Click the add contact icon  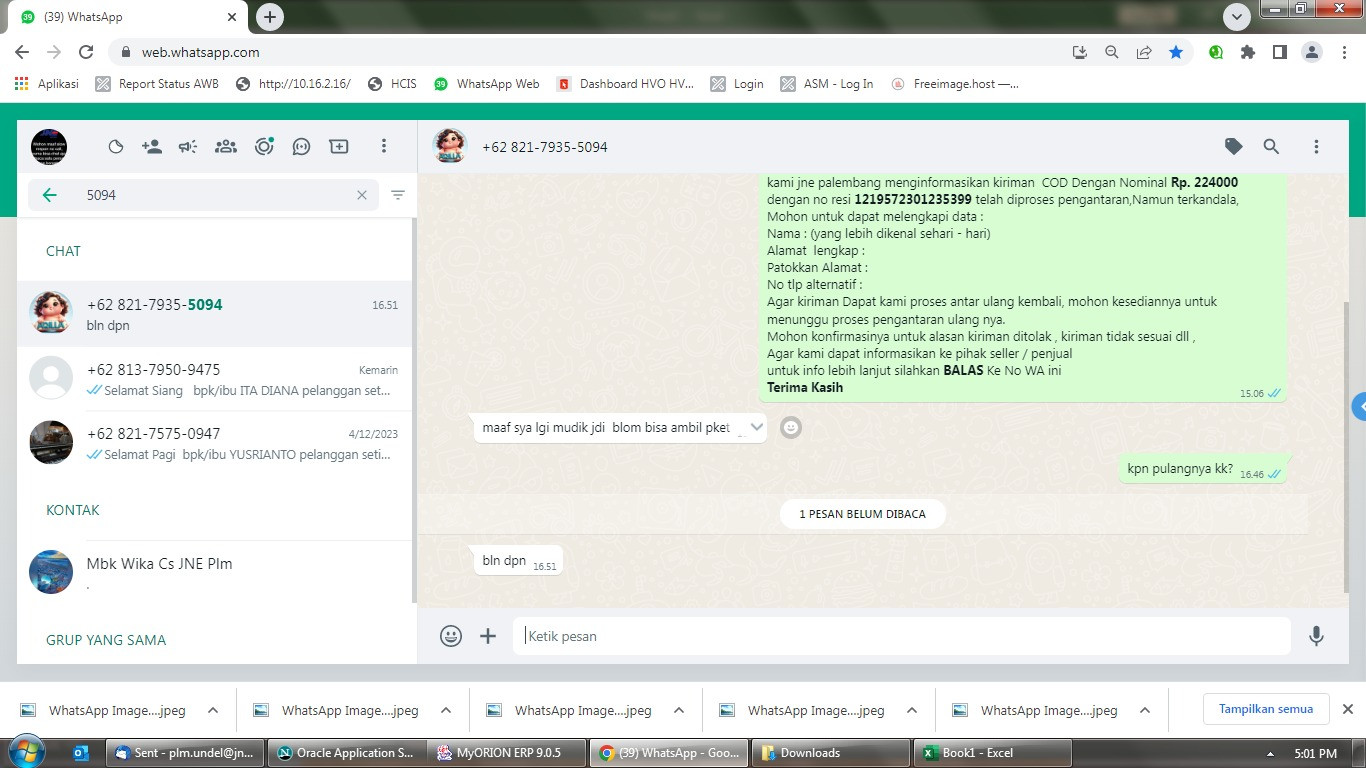point(152,147)
